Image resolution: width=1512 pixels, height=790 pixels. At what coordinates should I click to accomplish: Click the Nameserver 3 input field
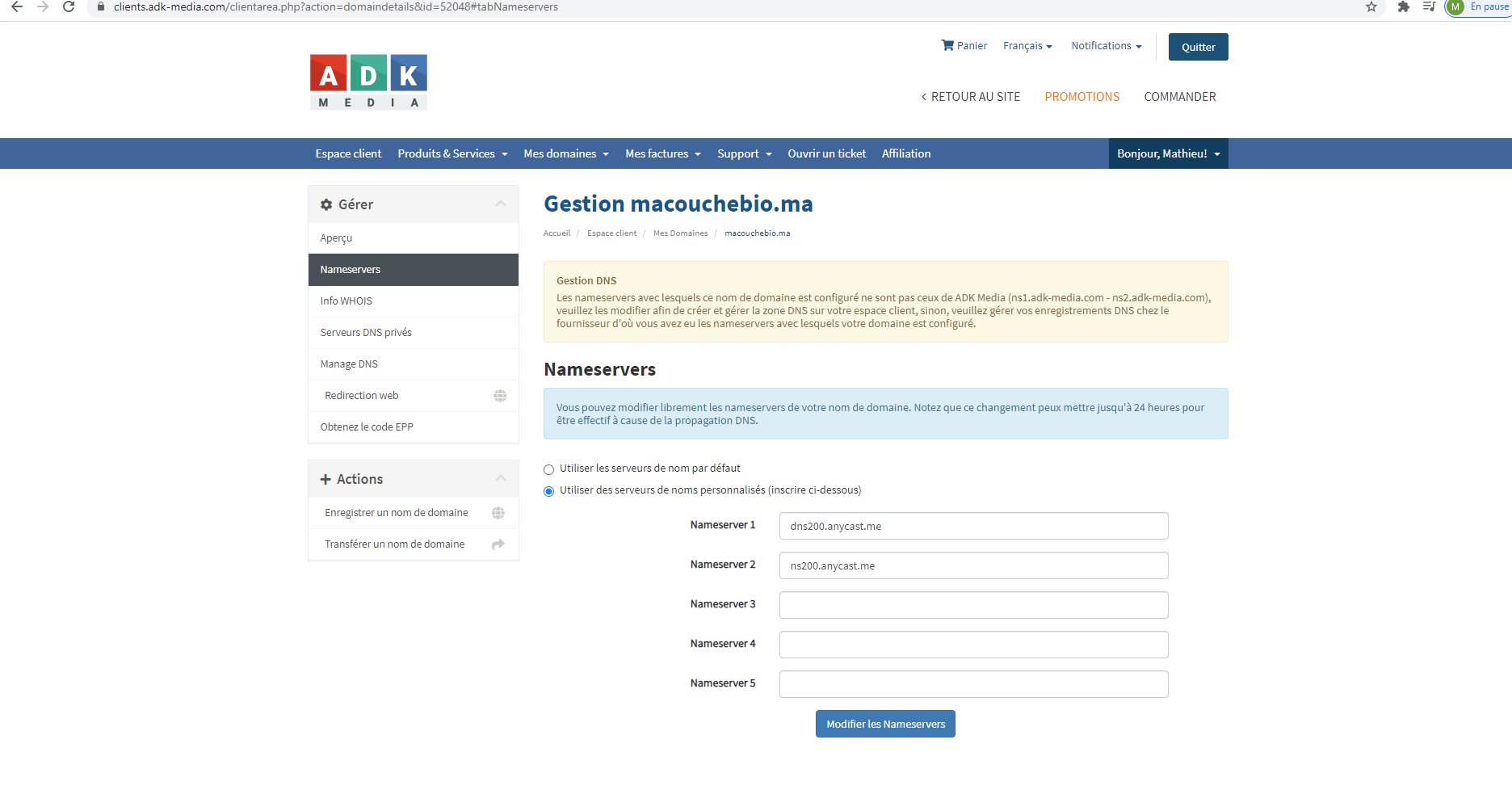[973, 605]
